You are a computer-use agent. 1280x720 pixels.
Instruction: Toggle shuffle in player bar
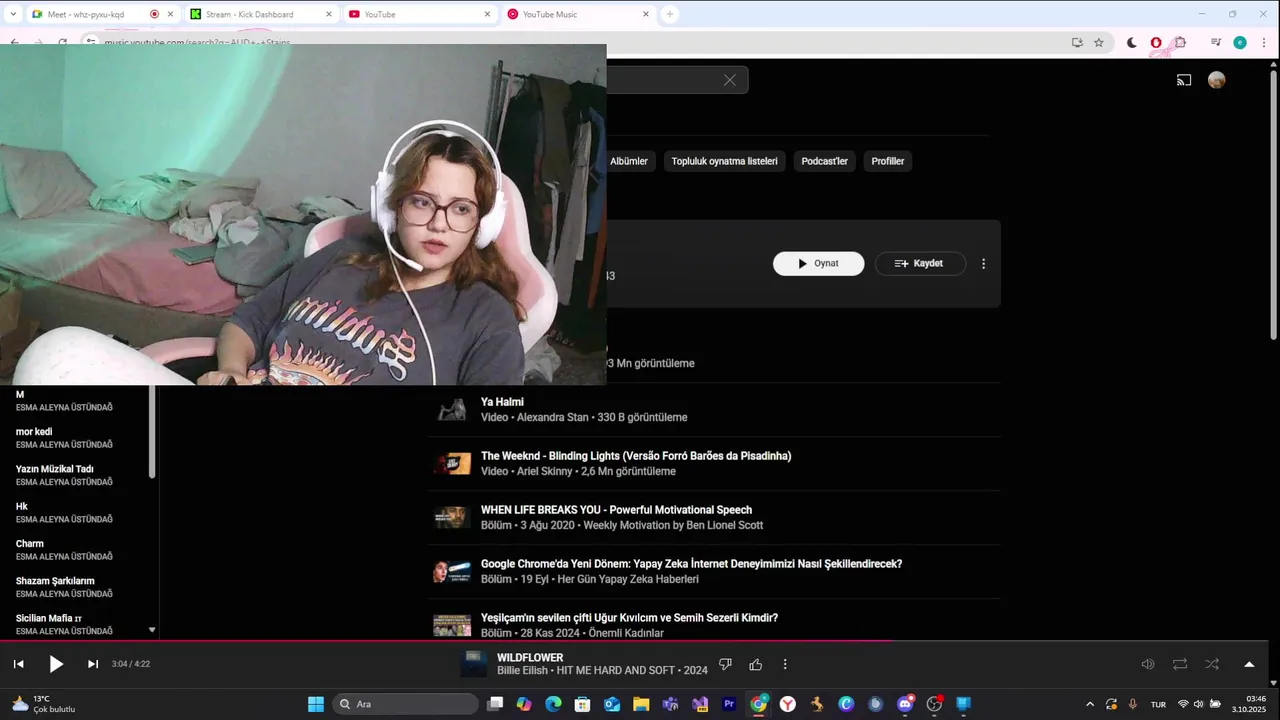pos(1212,664)
